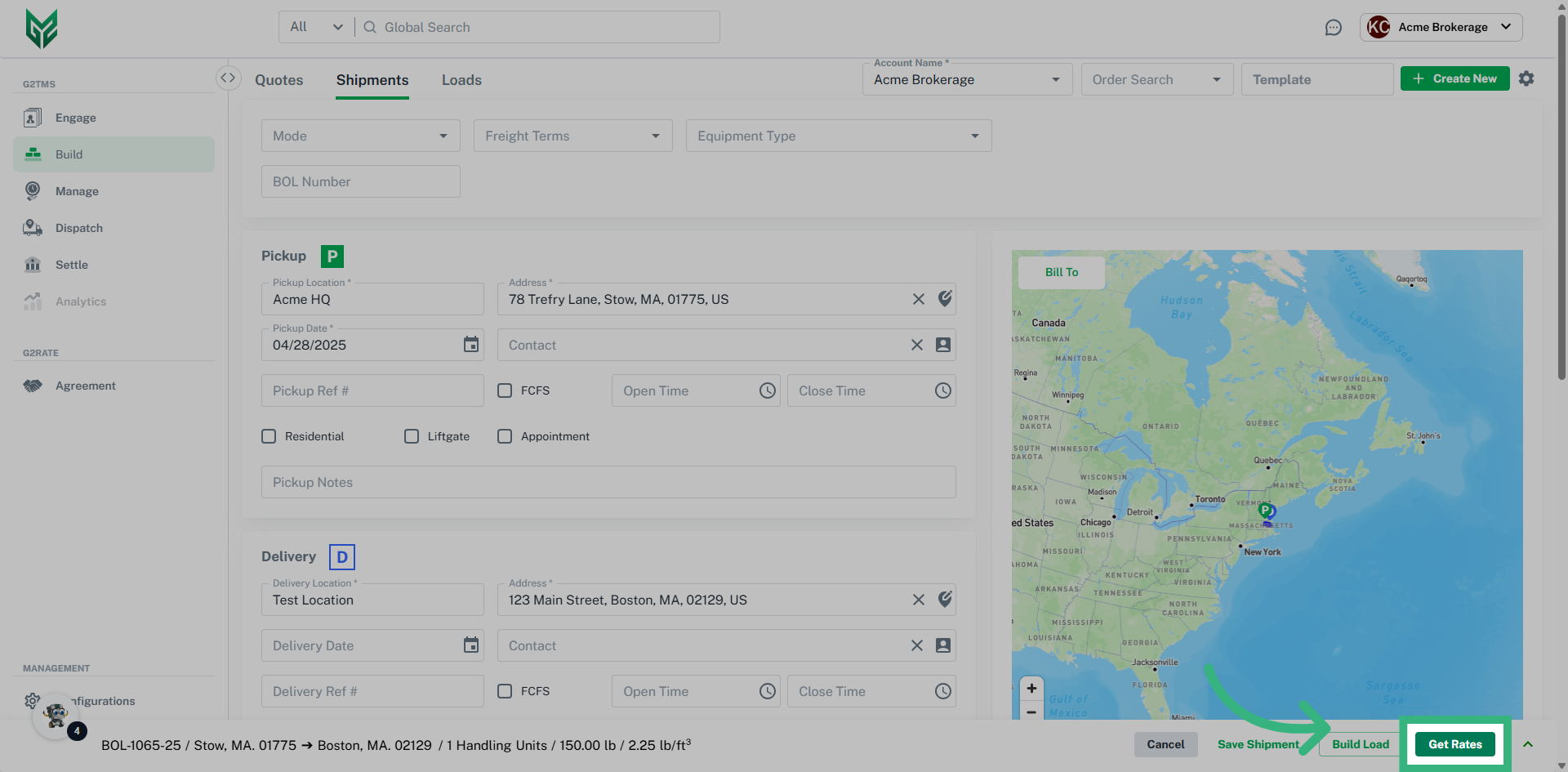Screen dimensions: 1568x772
Task: Click the pickup Open Time clock icon
Action: click(x=767, y=390)
